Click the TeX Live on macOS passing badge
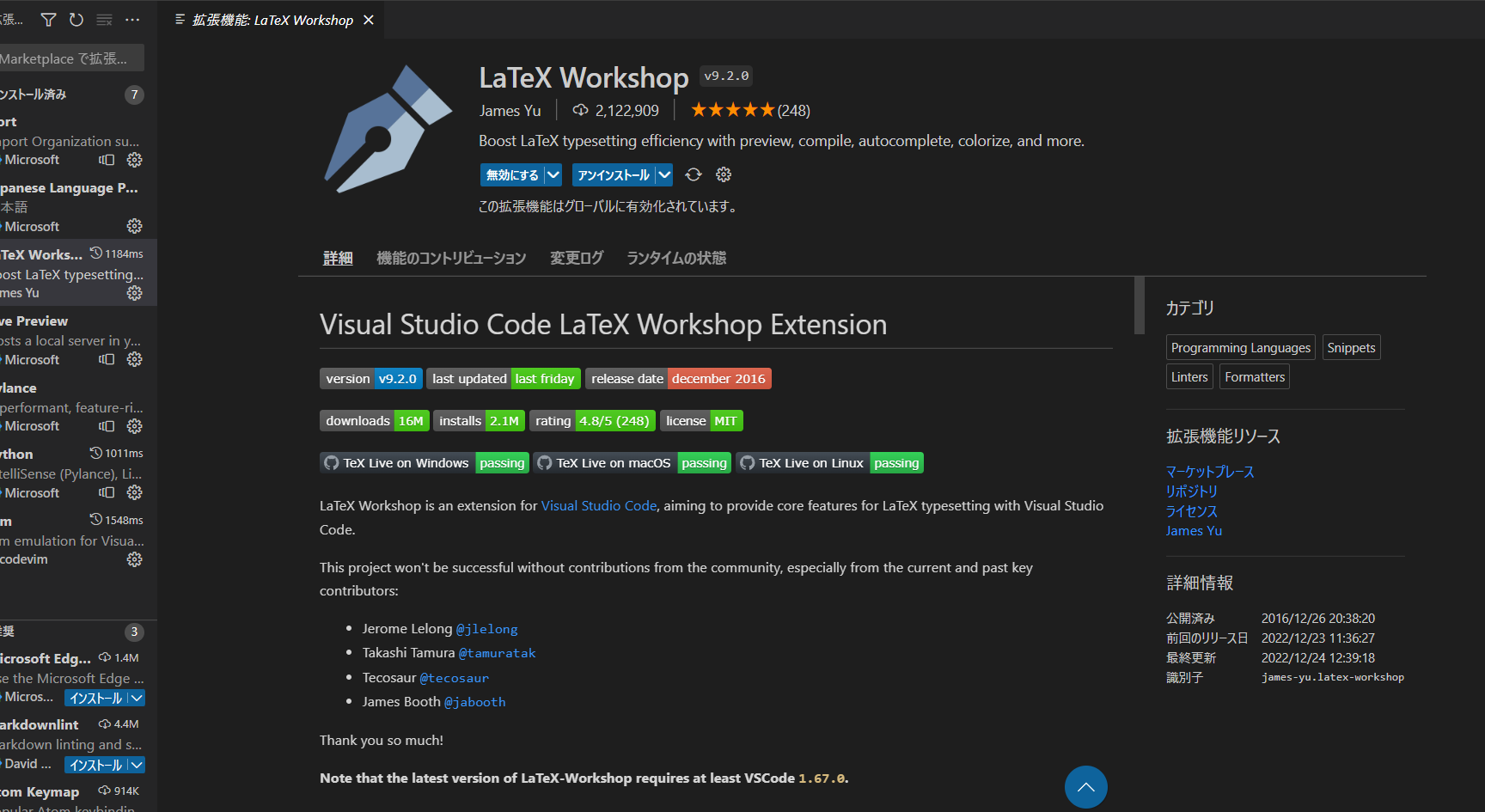Screen dimensions: 1485x812 (x=632, y=463)
